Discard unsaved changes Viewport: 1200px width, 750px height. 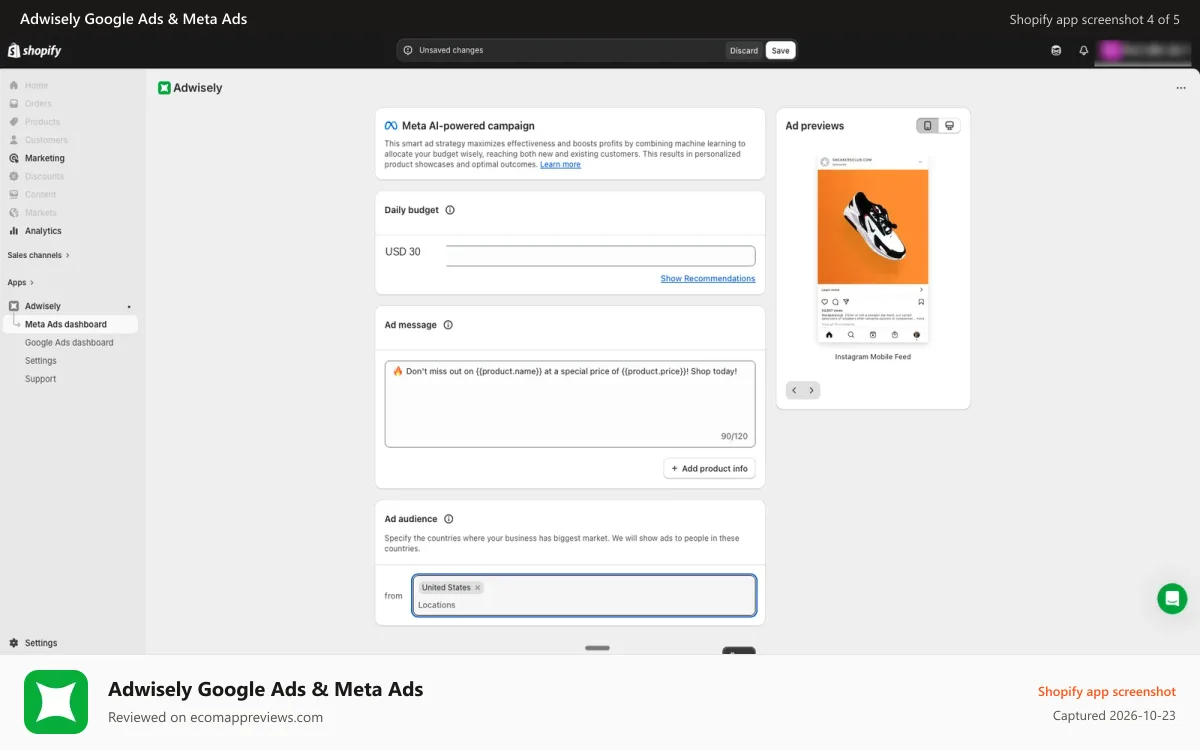click(744, 50)
